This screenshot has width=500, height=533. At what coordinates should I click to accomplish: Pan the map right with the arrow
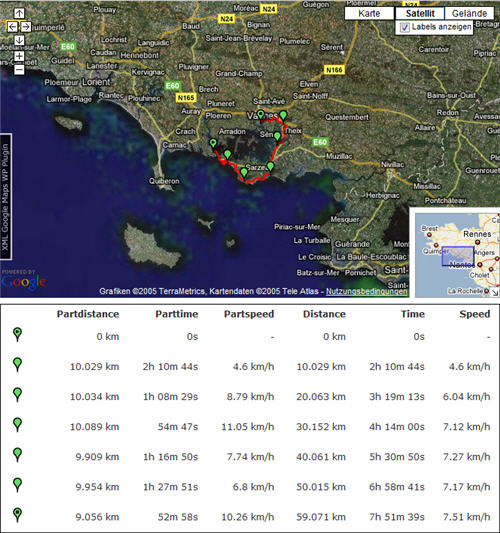tap(26, 27)
